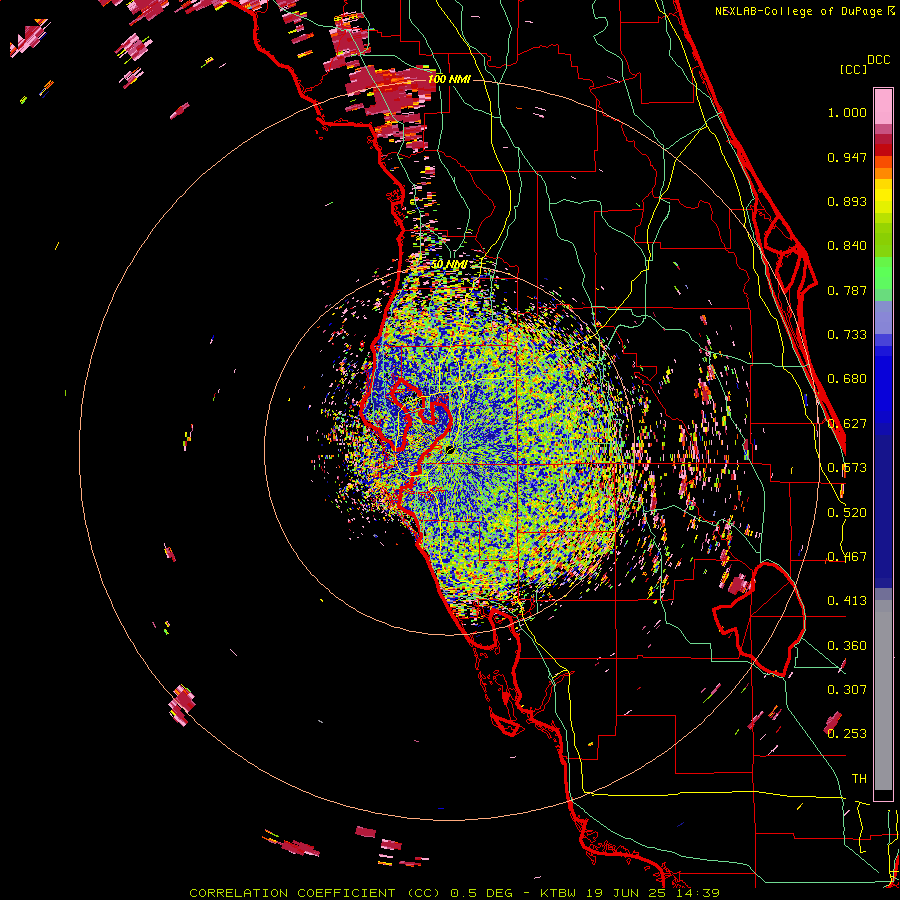Click the 100 NMI range ring label
The image size is (900, 900).
coord(449,79)
